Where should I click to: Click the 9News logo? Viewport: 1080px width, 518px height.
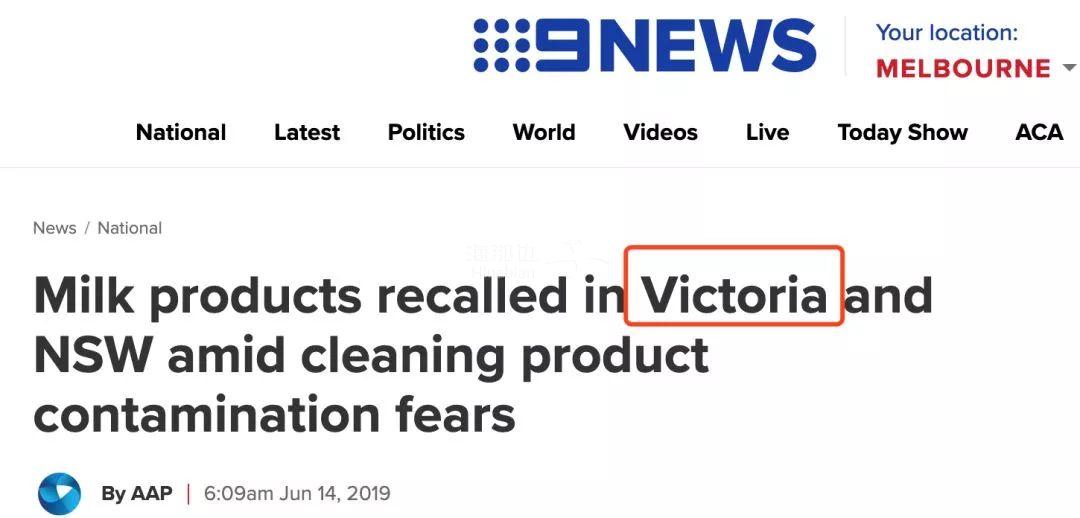pyautogui.click(x=645, y=45)
